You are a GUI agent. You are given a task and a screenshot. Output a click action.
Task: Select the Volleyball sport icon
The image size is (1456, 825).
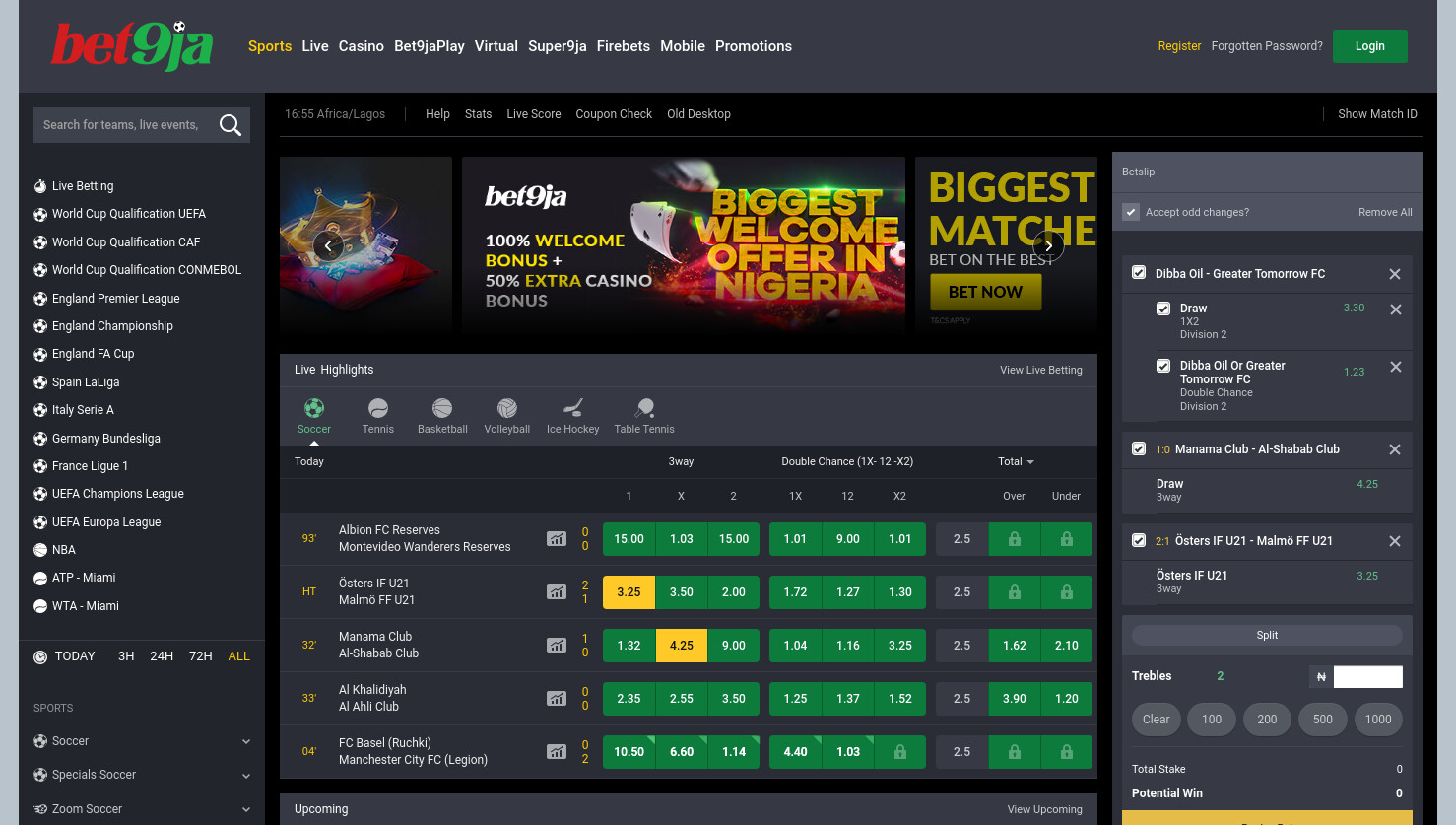[507, 416]
